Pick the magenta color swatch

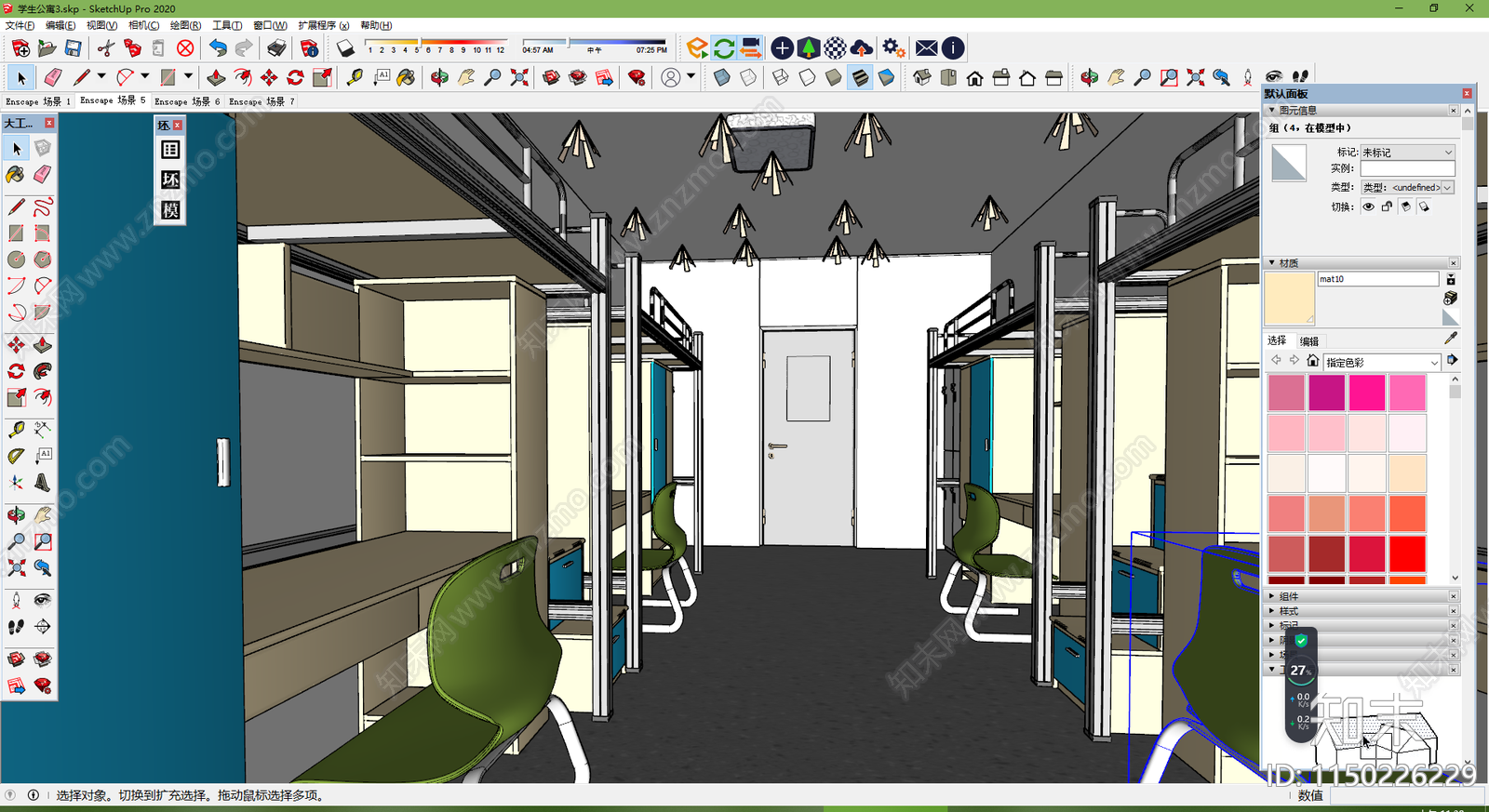(x=1326, y=393)
